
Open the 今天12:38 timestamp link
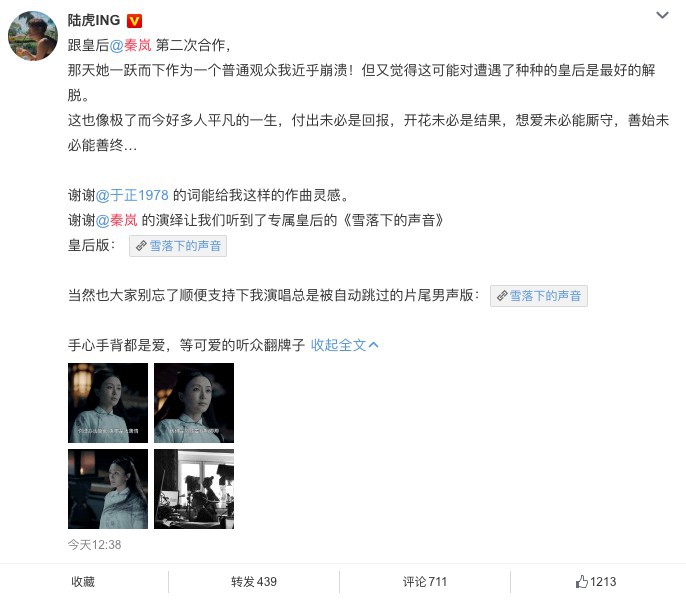coord(94,545)
